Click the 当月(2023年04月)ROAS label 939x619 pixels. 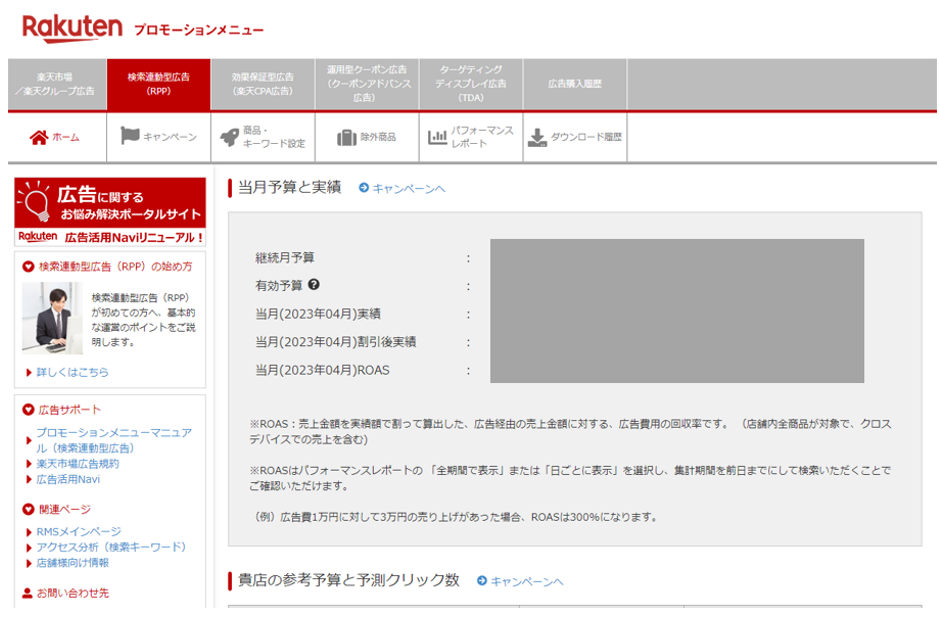coord(322,371)
